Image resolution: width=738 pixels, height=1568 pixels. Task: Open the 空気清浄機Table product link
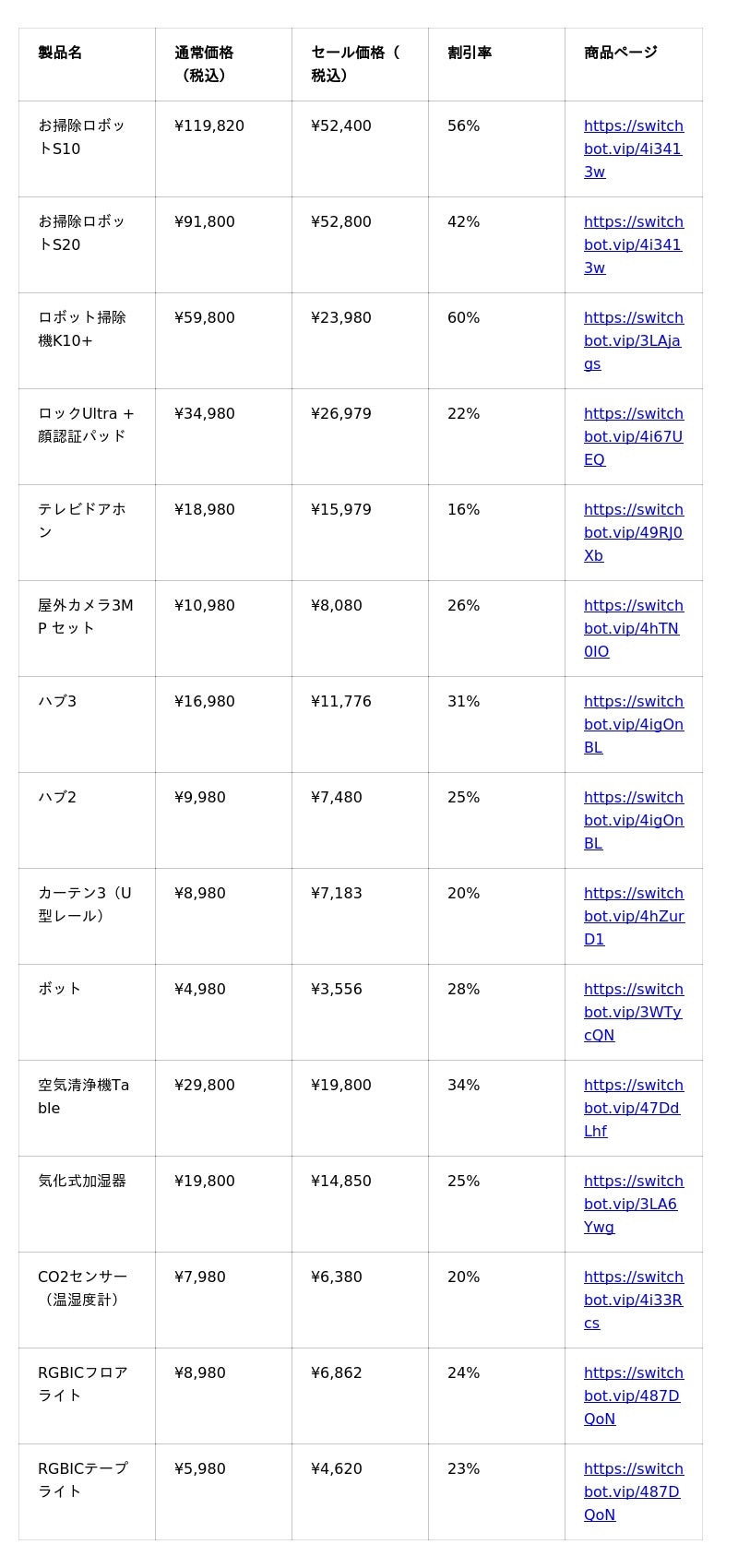coord(633,1108)
